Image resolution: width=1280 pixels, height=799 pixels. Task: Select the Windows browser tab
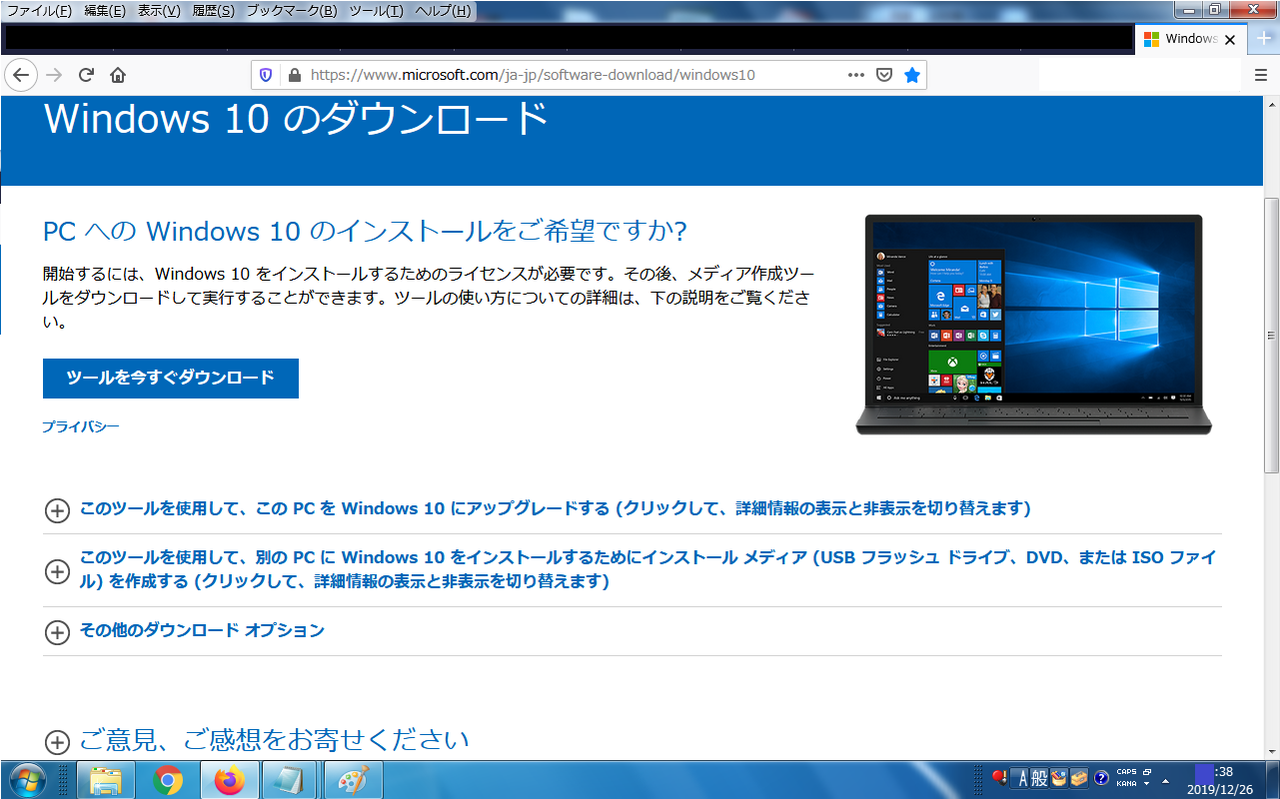coord(1191,39)
